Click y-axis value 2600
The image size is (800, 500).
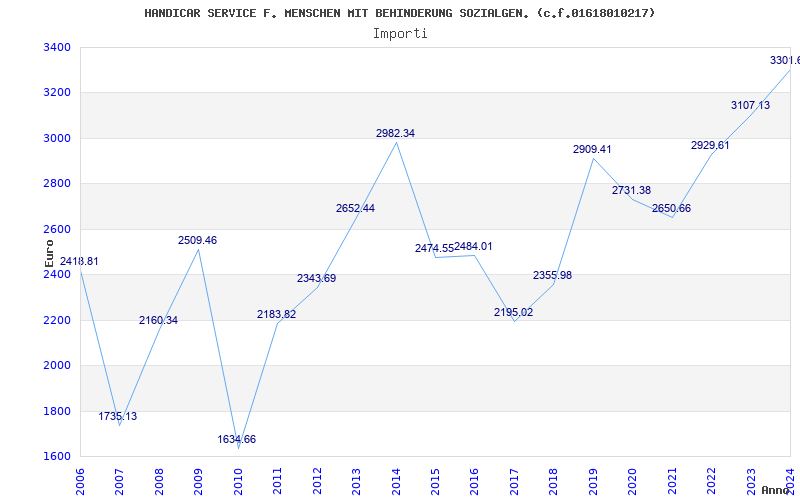56,229
